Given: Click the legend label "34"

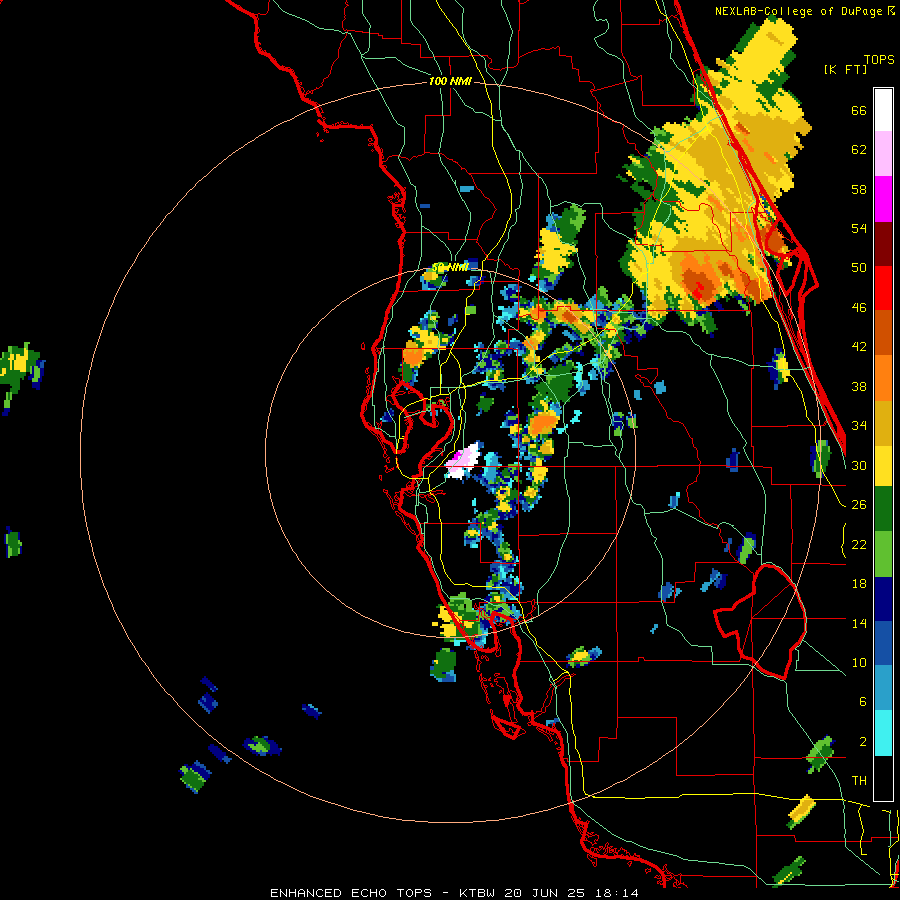Looking at the screenshot, I should (859, 426).
